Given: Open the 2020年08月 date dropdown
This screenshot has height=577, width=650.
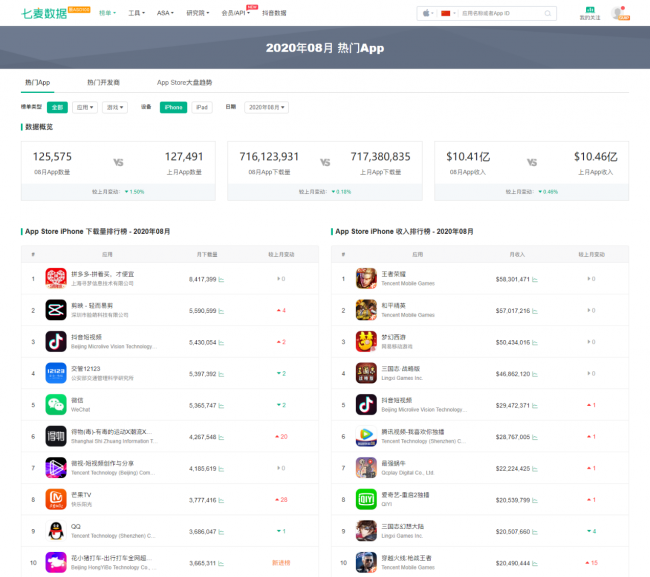Looking at the screenshot, I should pyautogui.click(x=267, y=107).
